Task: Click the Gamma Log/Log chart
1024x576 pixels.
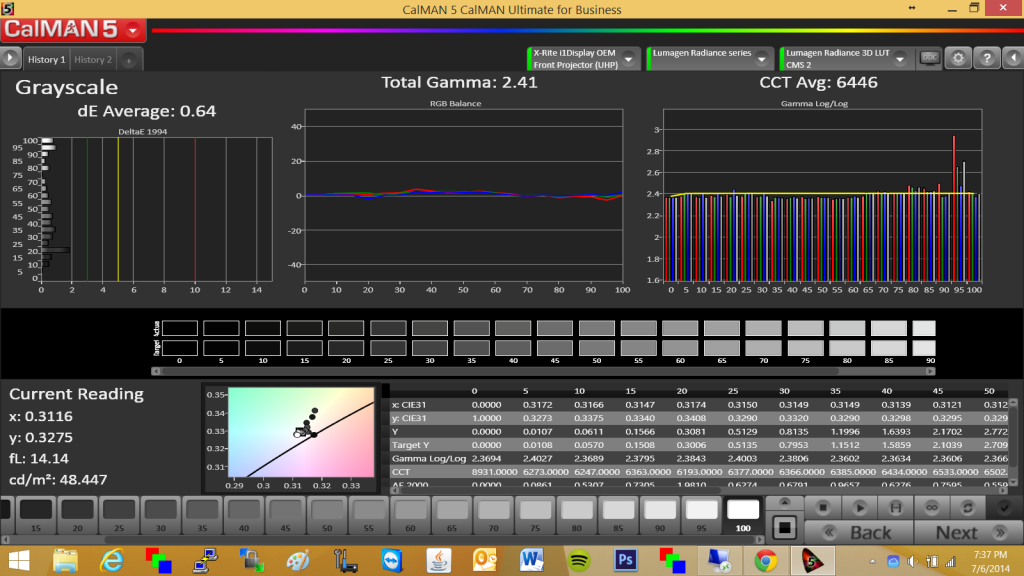Action: (x=822, y=195)
